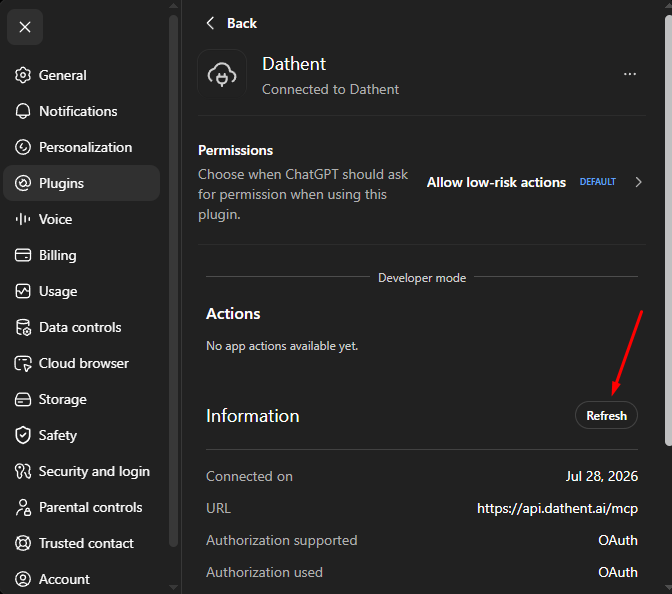
Task: Click the Actions heading
Action: 233,314
